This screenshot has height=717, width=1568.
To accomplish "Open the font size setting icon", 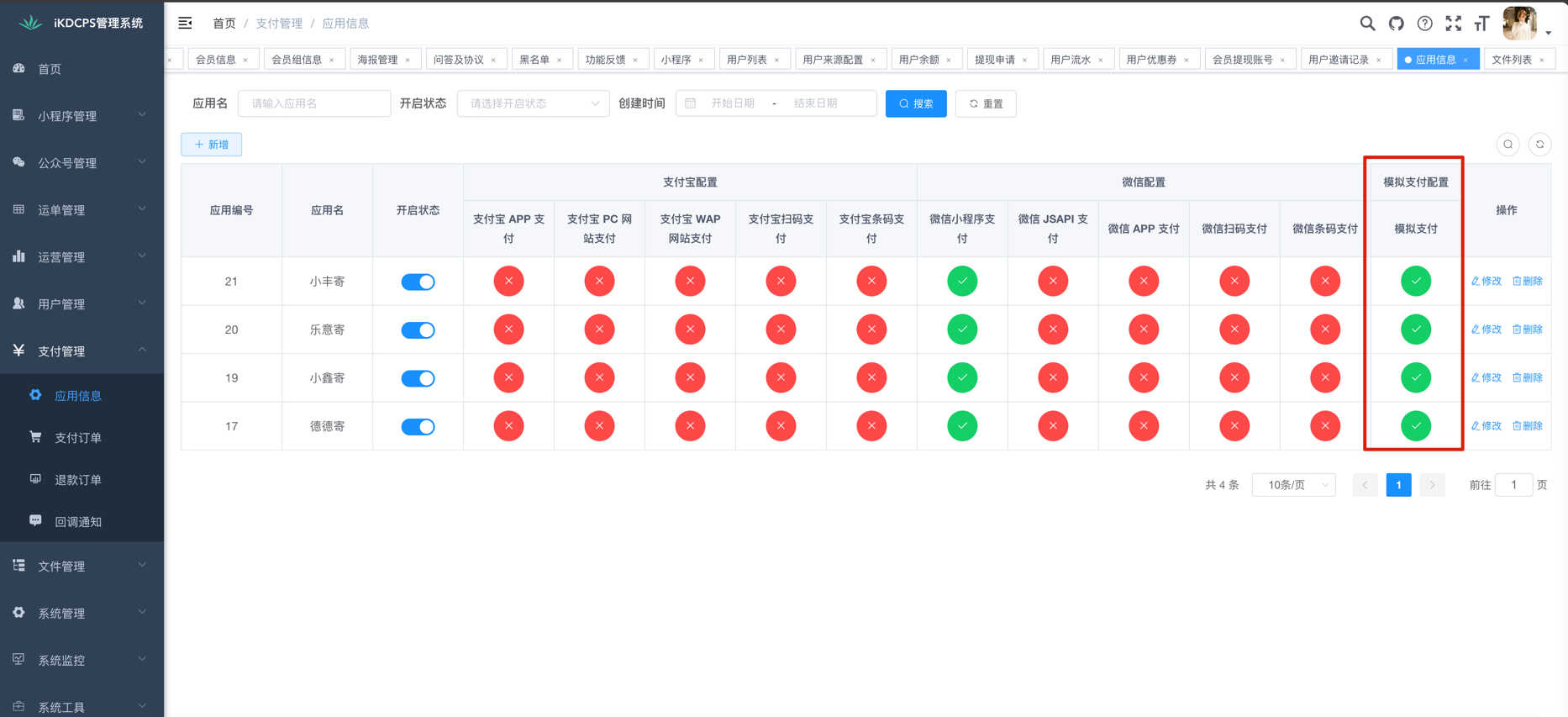I will point(1482,24).
